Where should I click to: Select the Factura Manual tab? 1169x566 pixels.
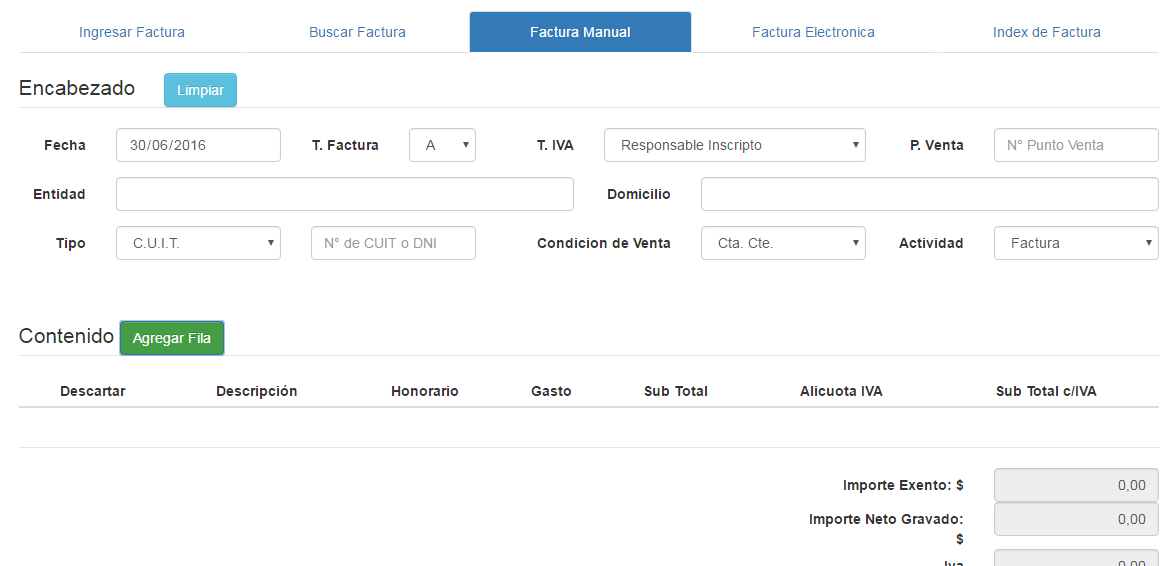(x=580, y=32)
